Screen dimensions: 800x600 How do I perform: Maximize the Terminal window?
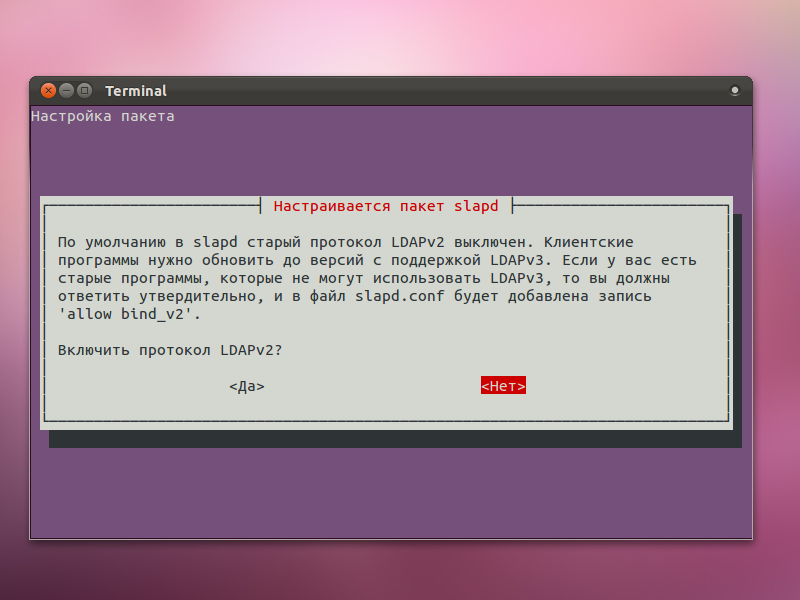[84, 90]
